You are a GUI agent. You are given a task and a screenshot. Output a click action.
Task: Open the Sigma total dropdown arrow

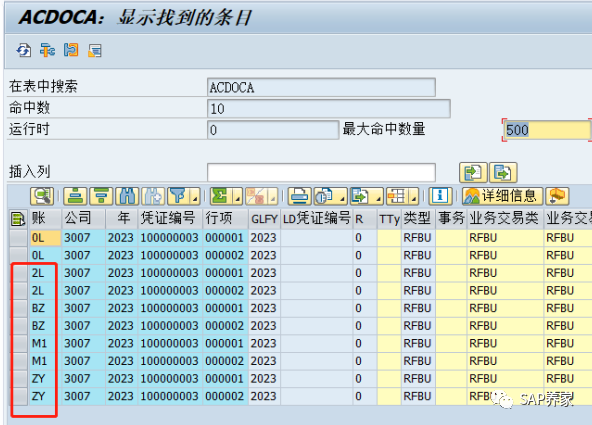tap(237, 197)
